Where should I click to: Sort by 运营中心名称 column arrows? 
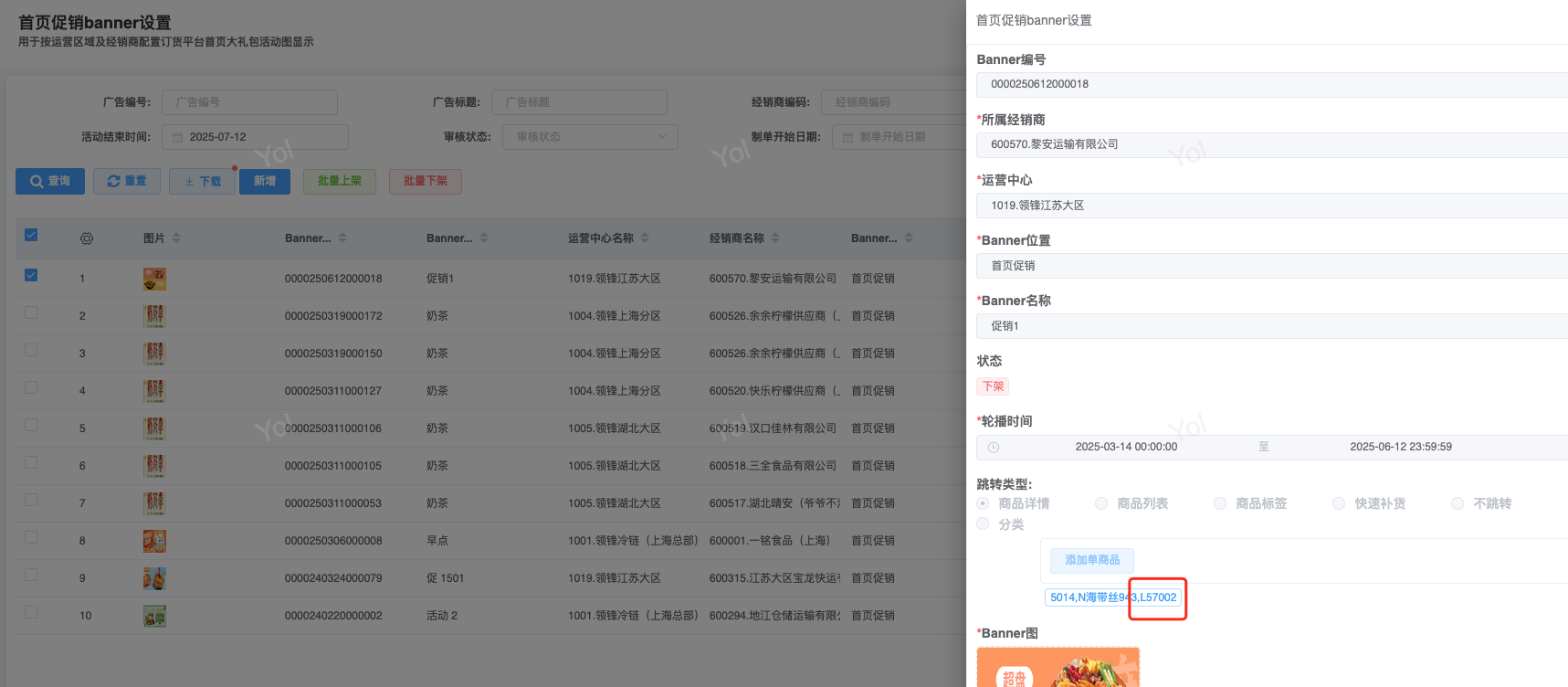pos(645,238)
